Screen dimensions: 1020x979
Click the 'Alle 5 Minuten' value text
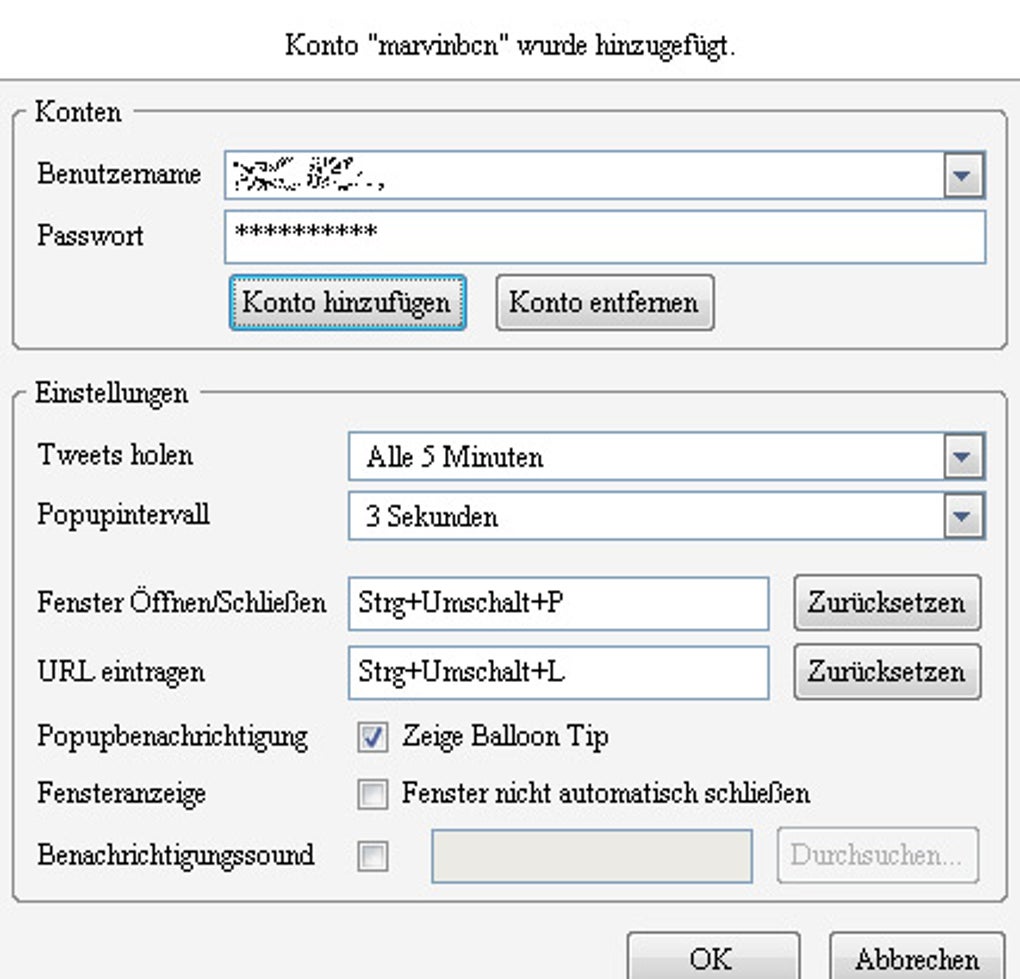tap(454, 458)
